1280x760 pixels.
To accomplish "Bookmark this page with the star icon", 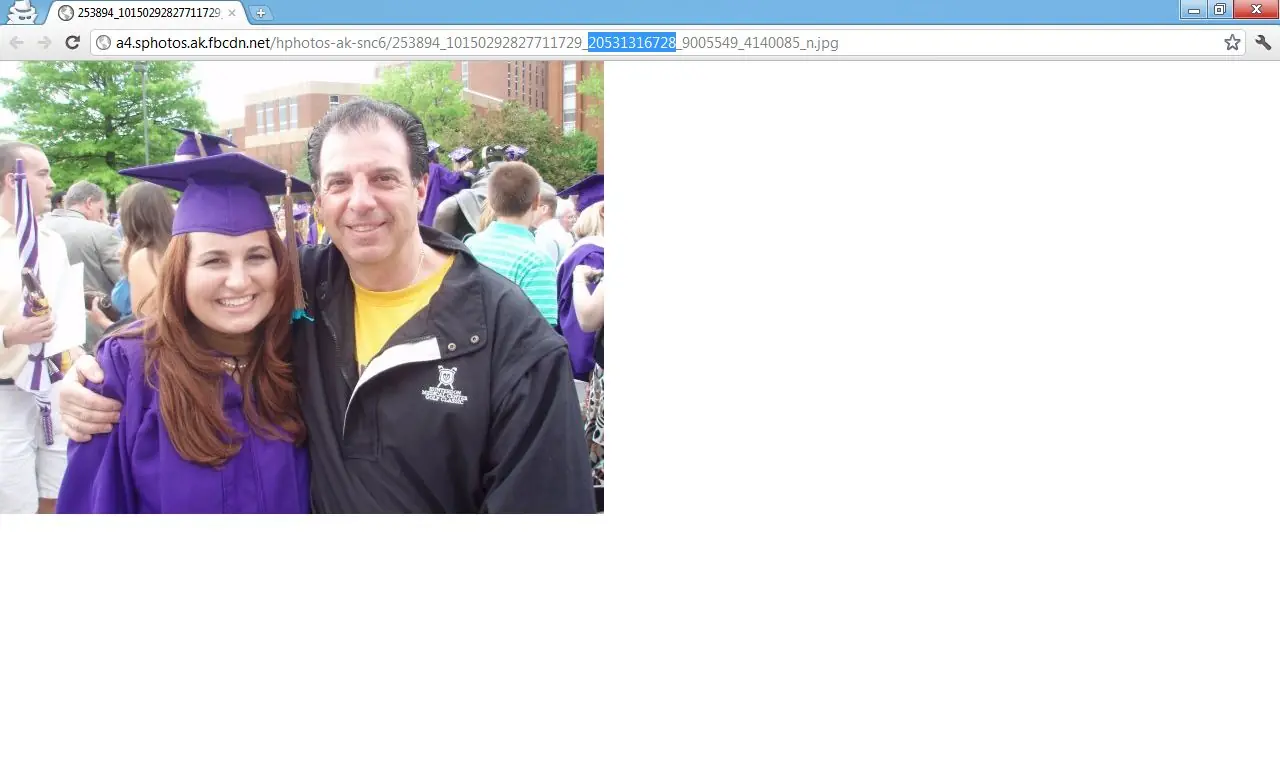I will point(1232,42).
